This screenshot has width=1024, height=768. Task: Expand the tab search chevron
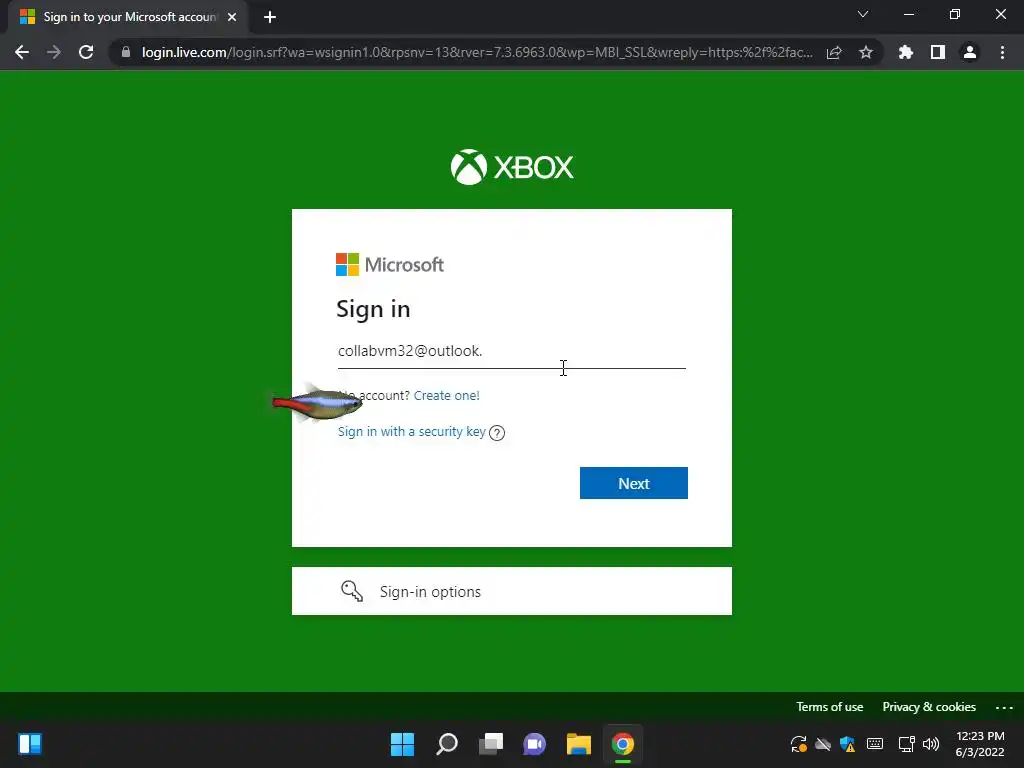(863, 14)
